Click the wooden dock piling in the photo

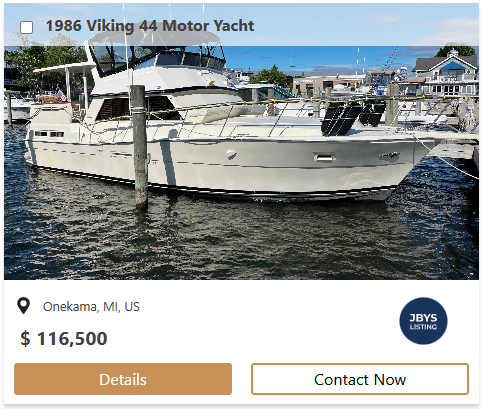click(139, 147)
